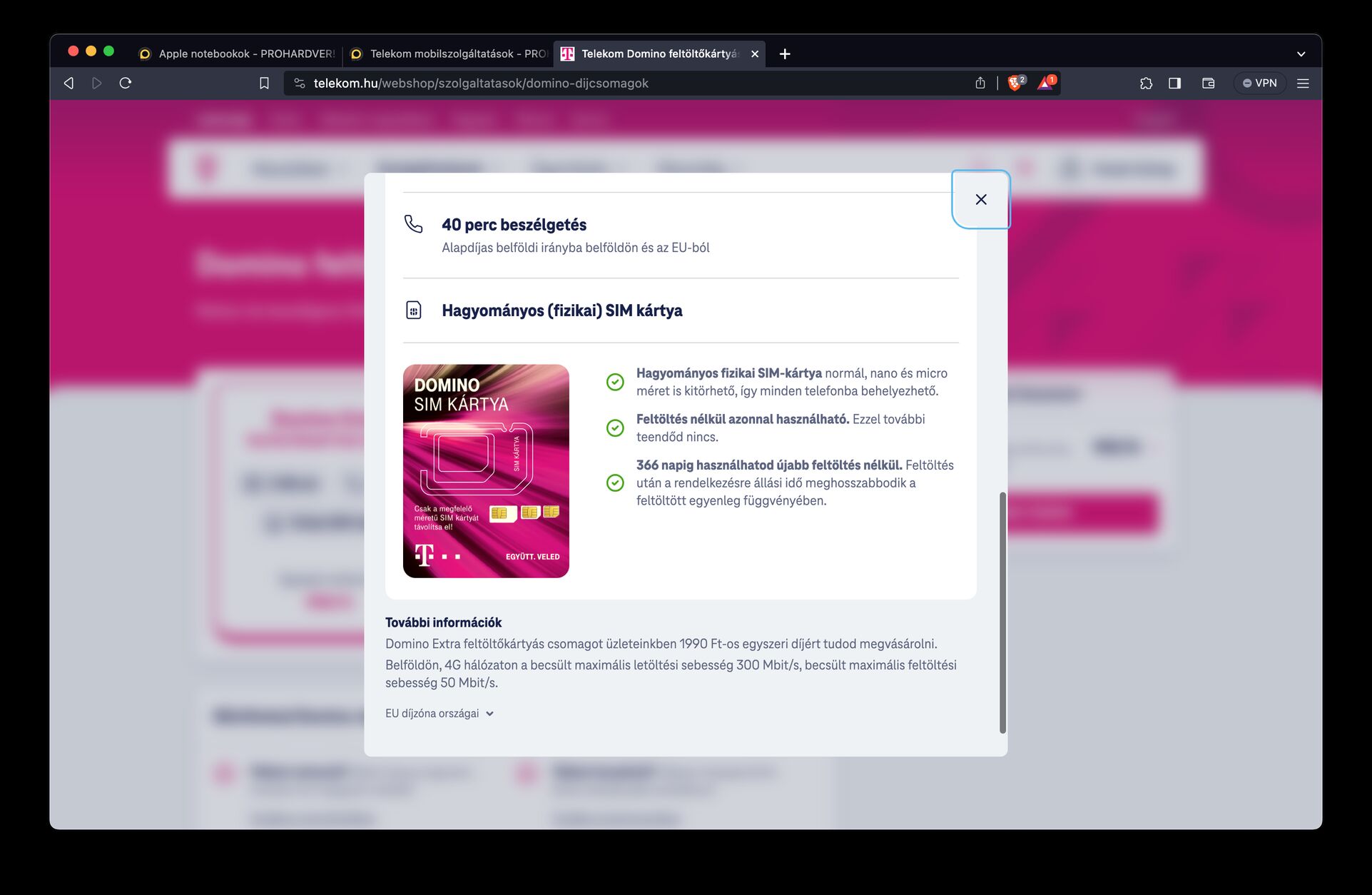Reload the telekom.hu page

click(x=126, y=83)
